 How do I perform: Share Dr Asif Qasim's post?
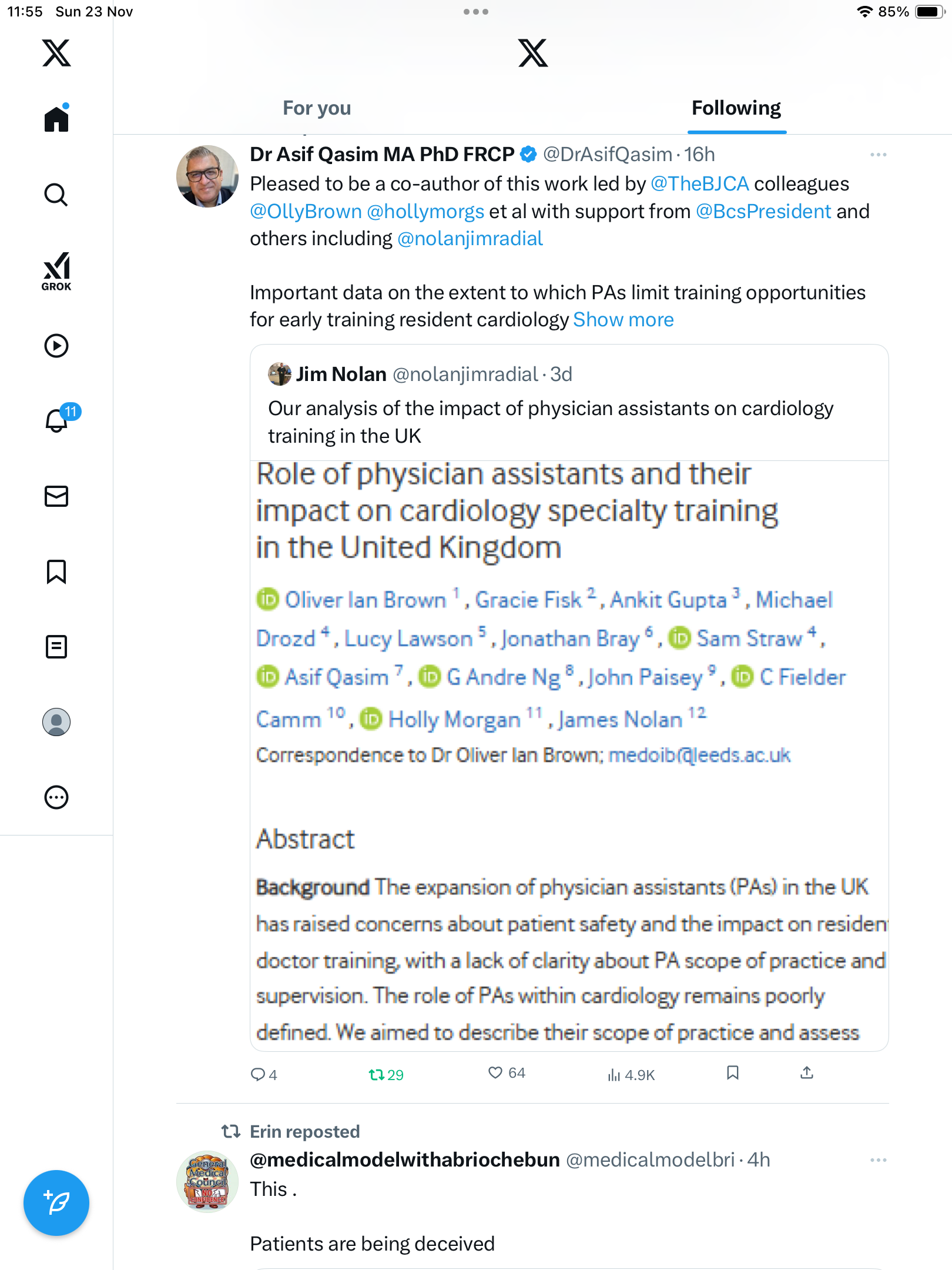pos(807,1073)
